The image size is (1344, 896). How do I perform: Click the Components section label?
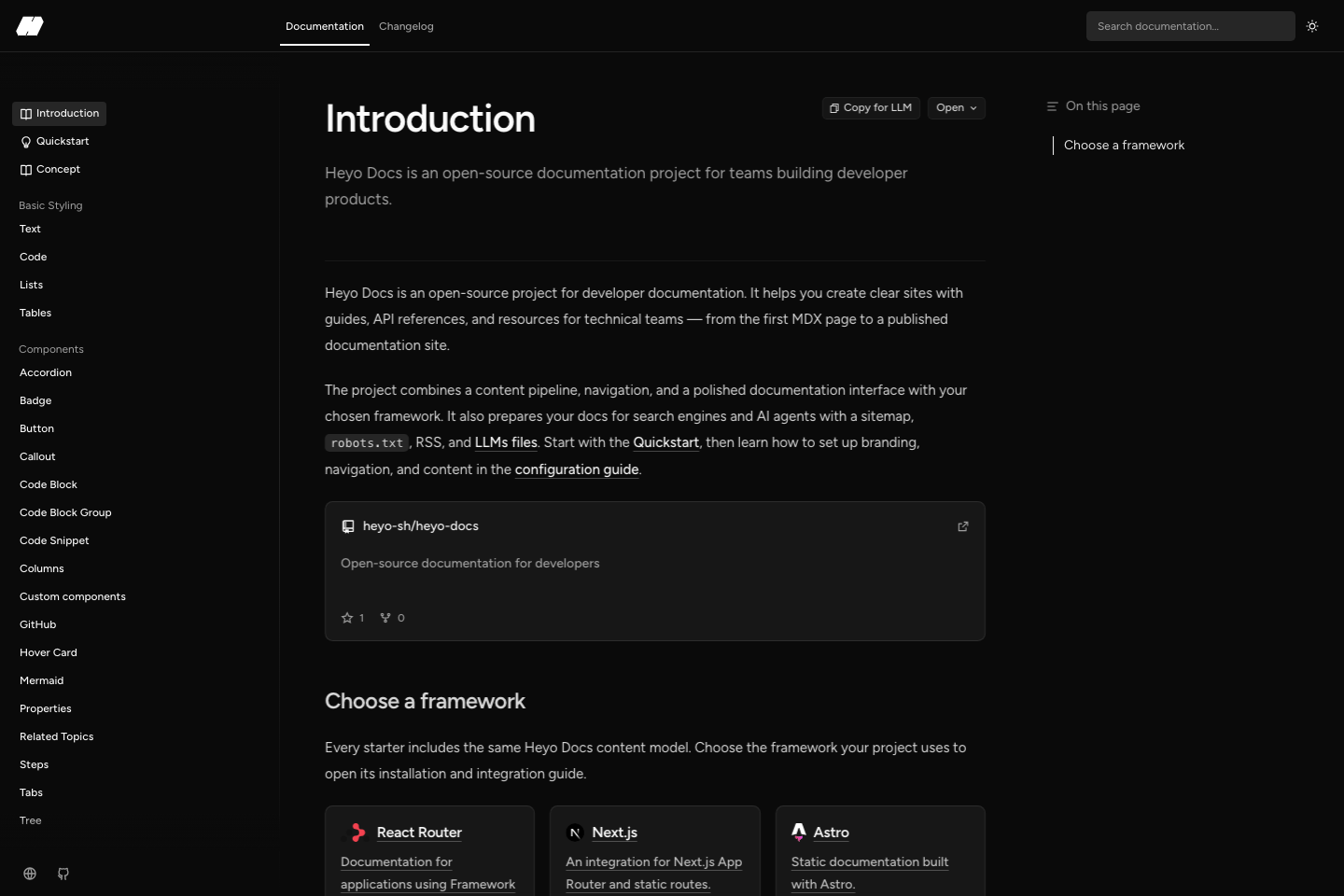coord(51,349)
